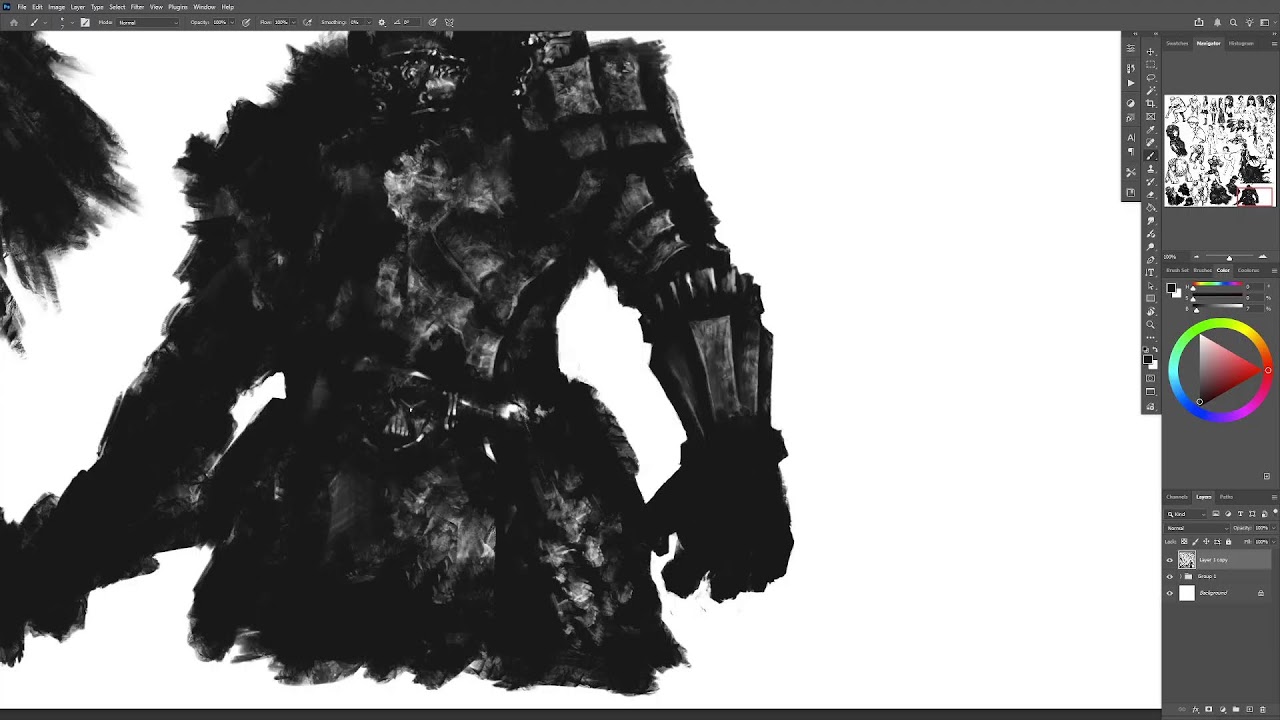
Task: Toggle lock all padlock
Action: (1228, 541)
